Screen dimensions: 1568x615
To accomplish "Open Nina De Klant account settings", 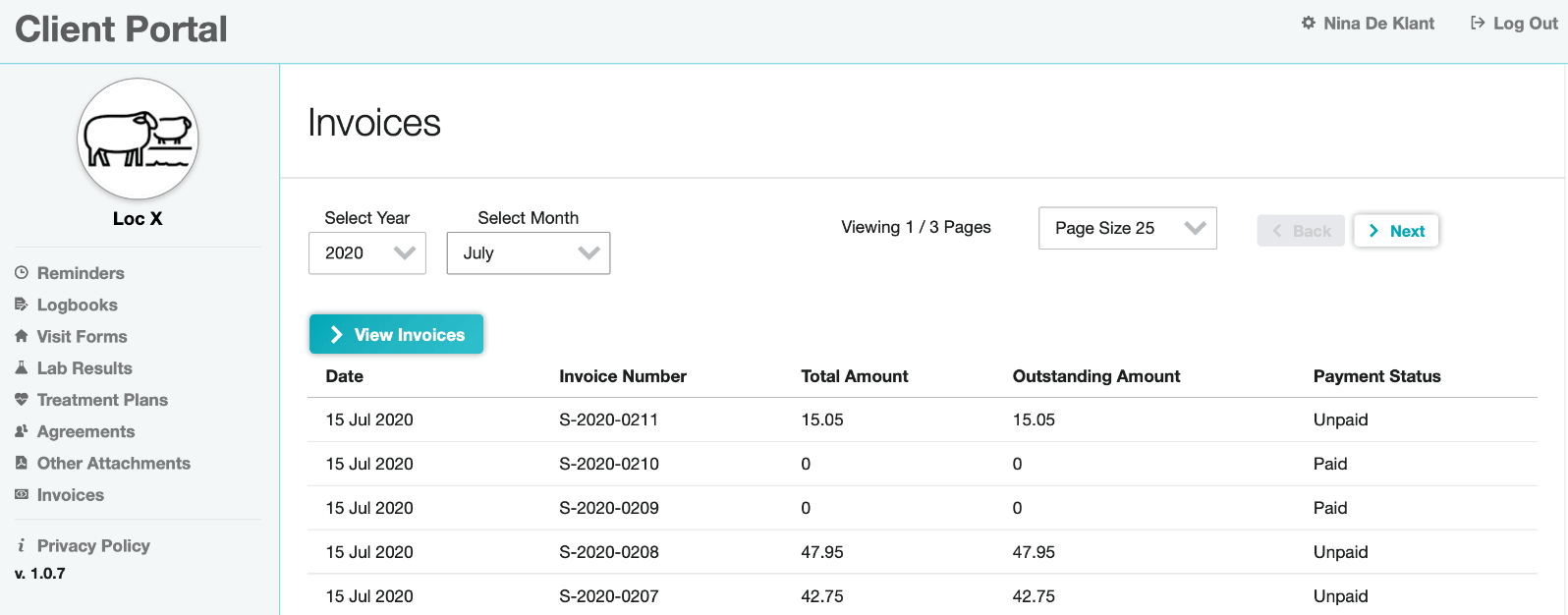I will 1378,23.
